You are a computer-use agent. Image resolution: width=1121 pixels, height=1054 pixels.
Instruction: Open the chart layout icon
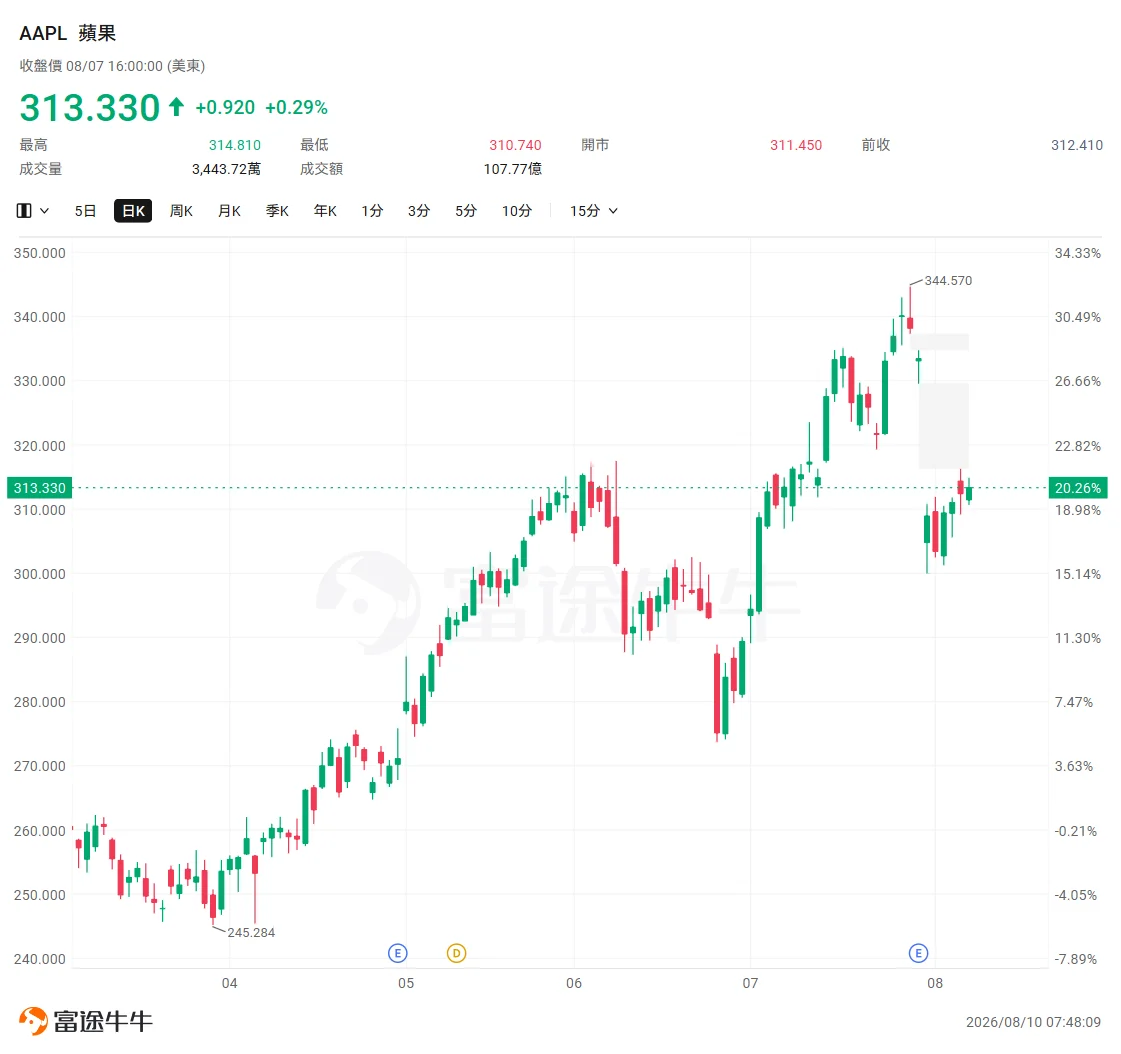(x=24, y=211)
